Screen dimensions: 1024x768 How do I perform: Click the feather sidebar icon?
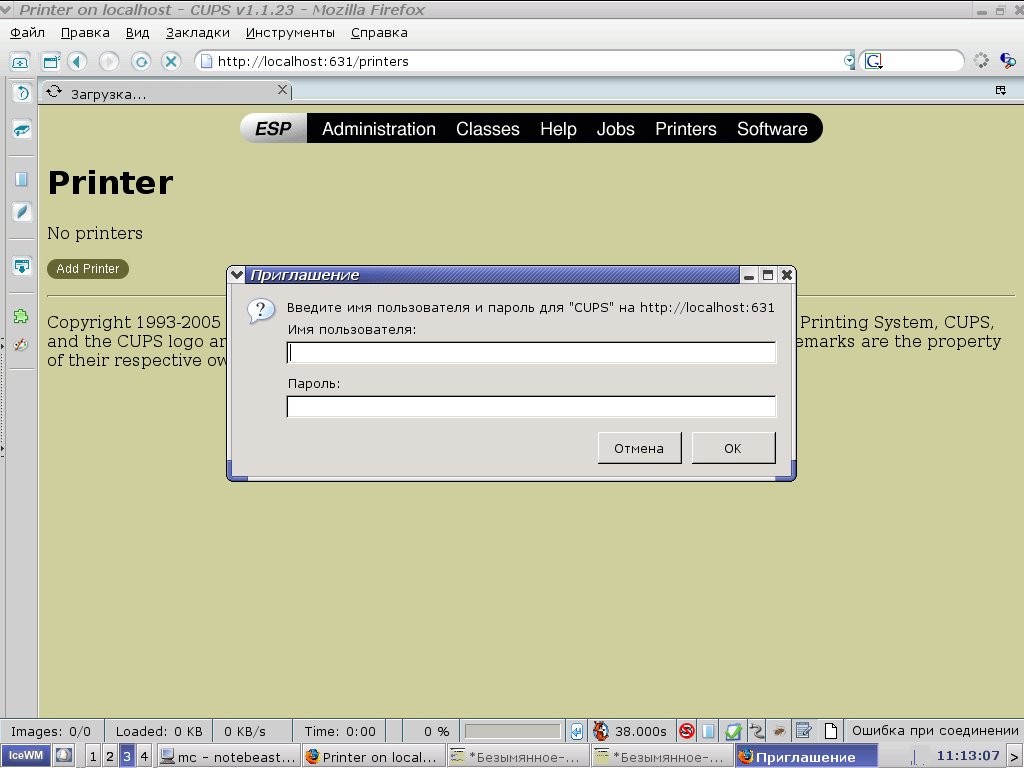pyautogui.click(x=22, y=212)
